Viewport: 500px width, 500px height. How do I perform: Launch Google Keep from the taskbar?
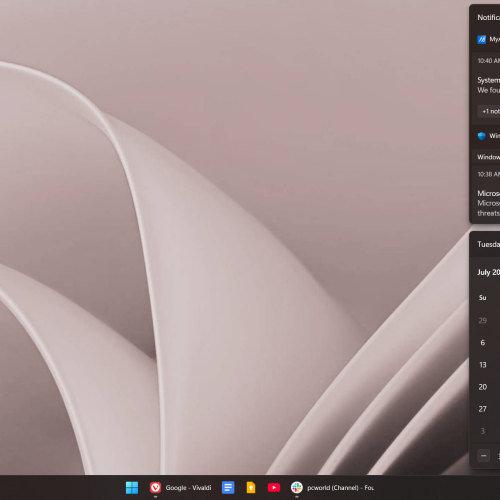coord(251,488)
